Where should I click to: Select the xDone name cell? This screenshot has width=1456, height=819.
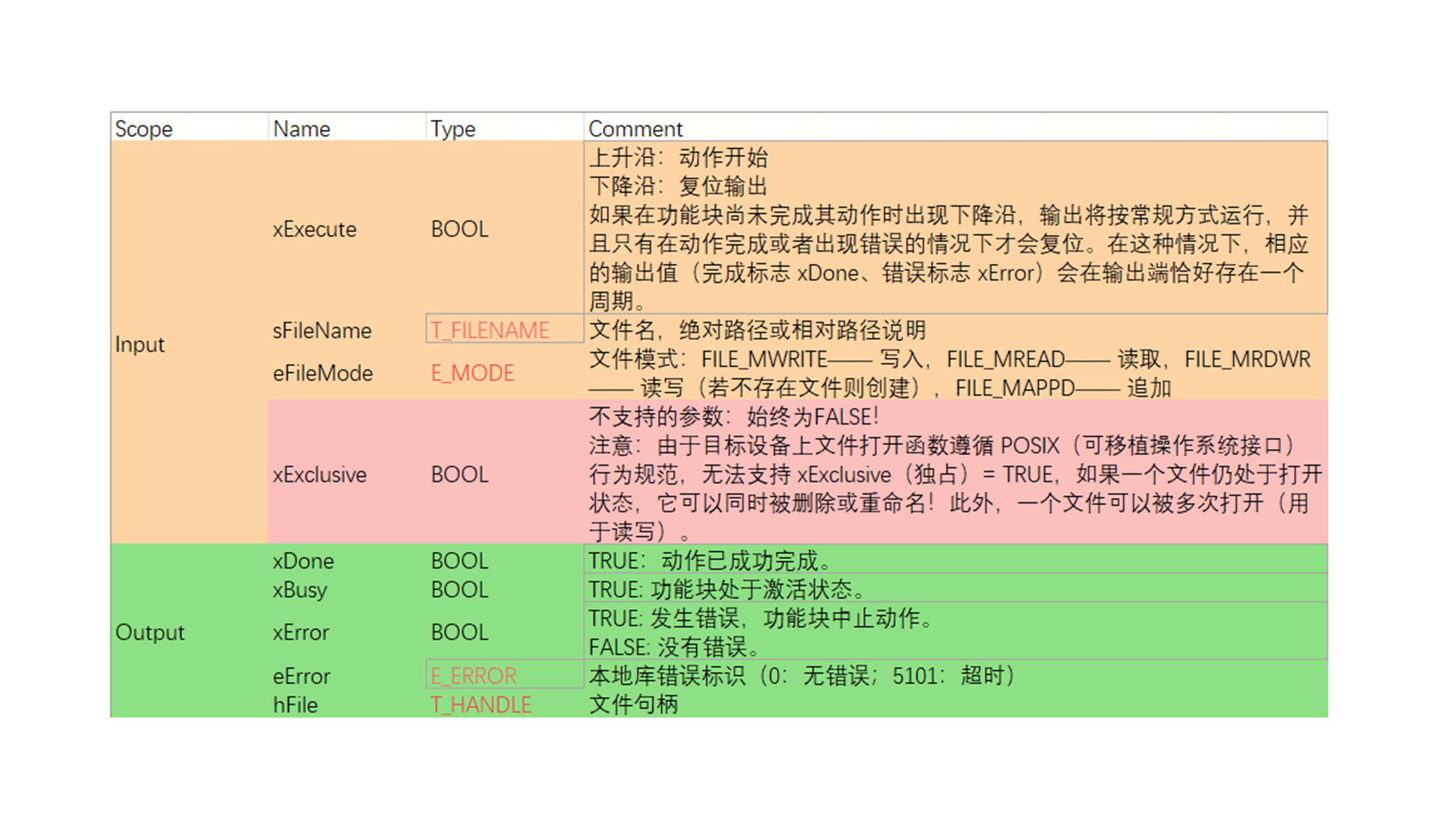pos(303,561)
